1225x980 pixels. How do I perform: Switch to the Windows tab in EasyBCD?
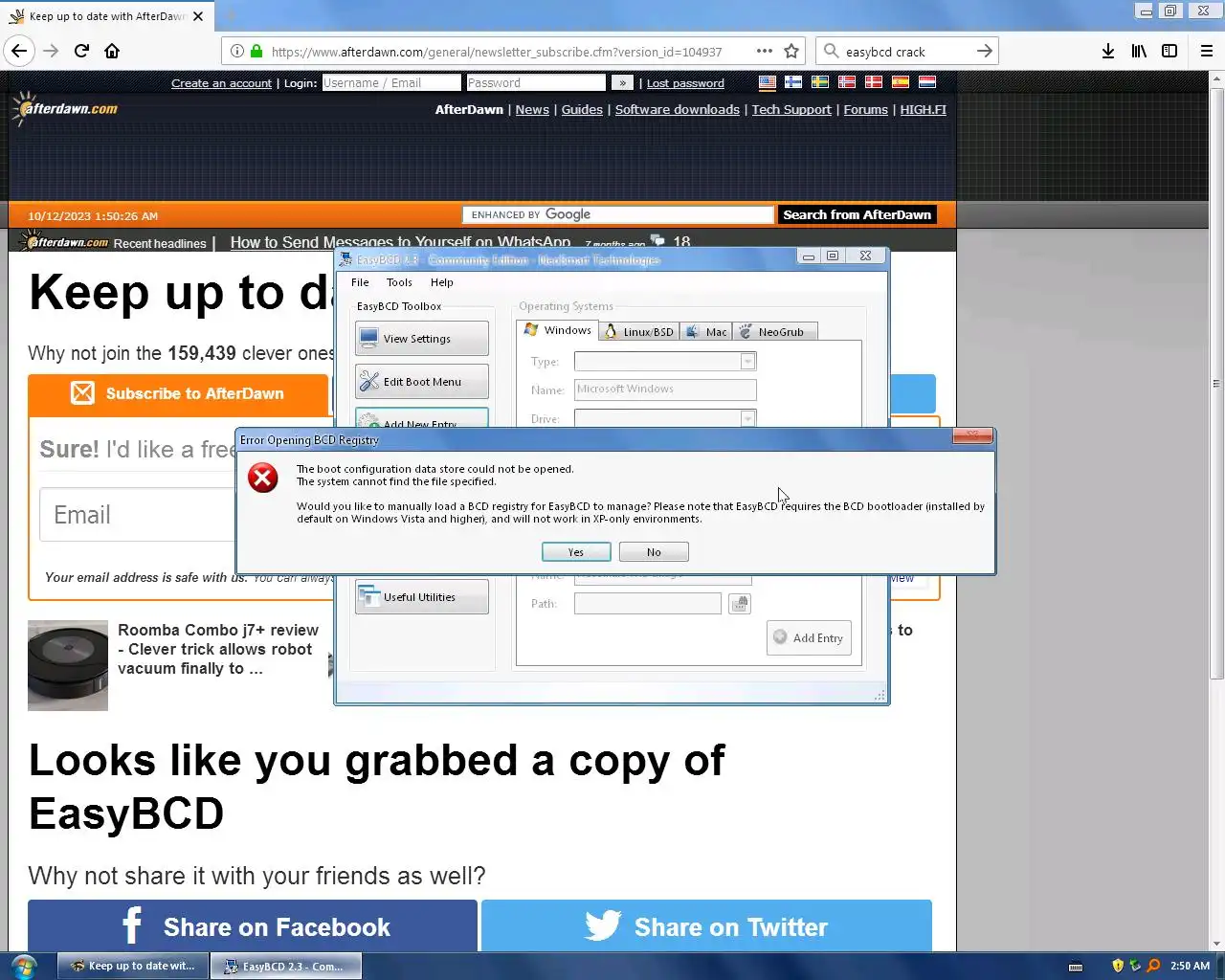(558, 330)
